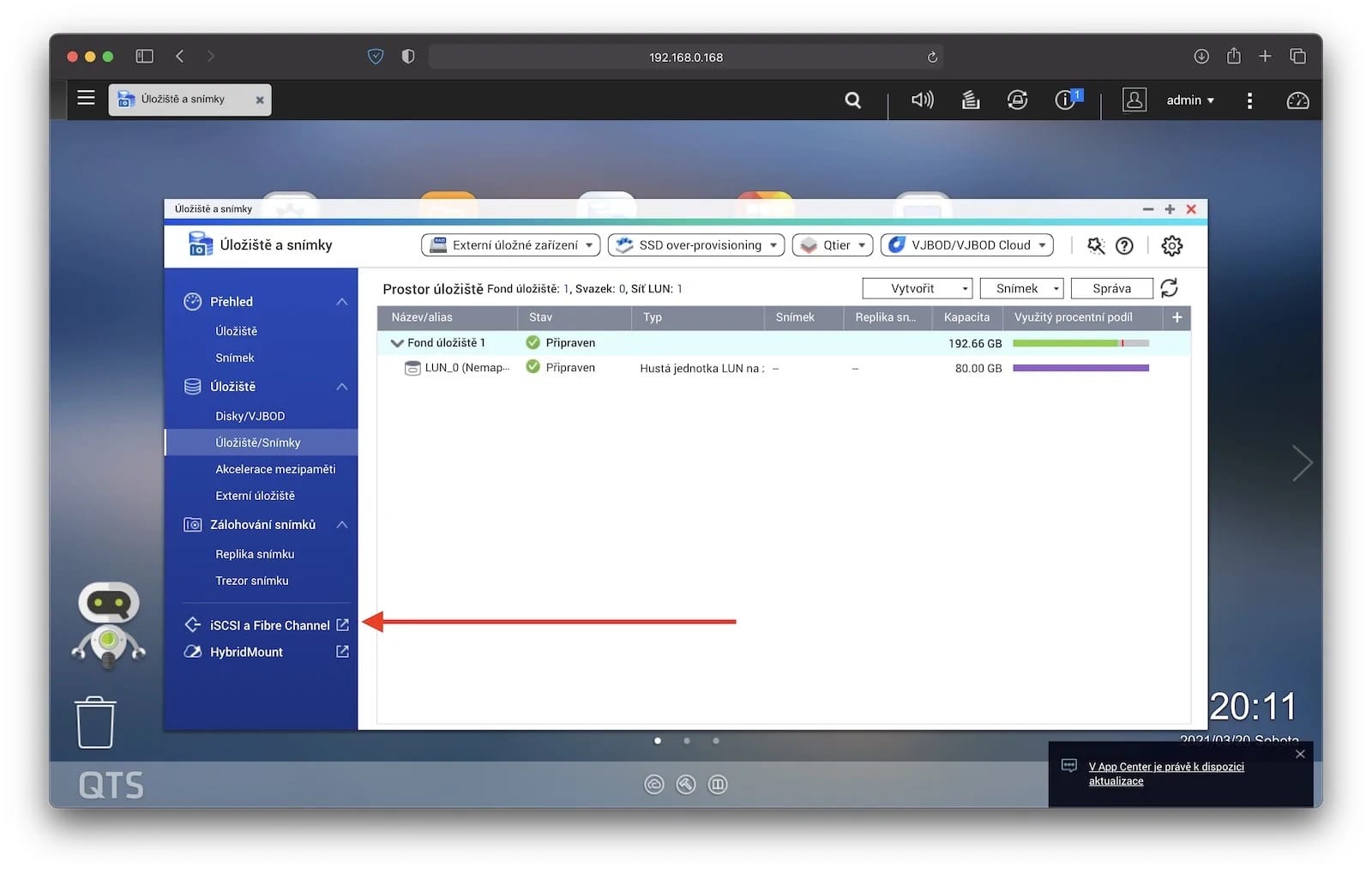Open the QTS main hamburger menu

coord(86,99)
